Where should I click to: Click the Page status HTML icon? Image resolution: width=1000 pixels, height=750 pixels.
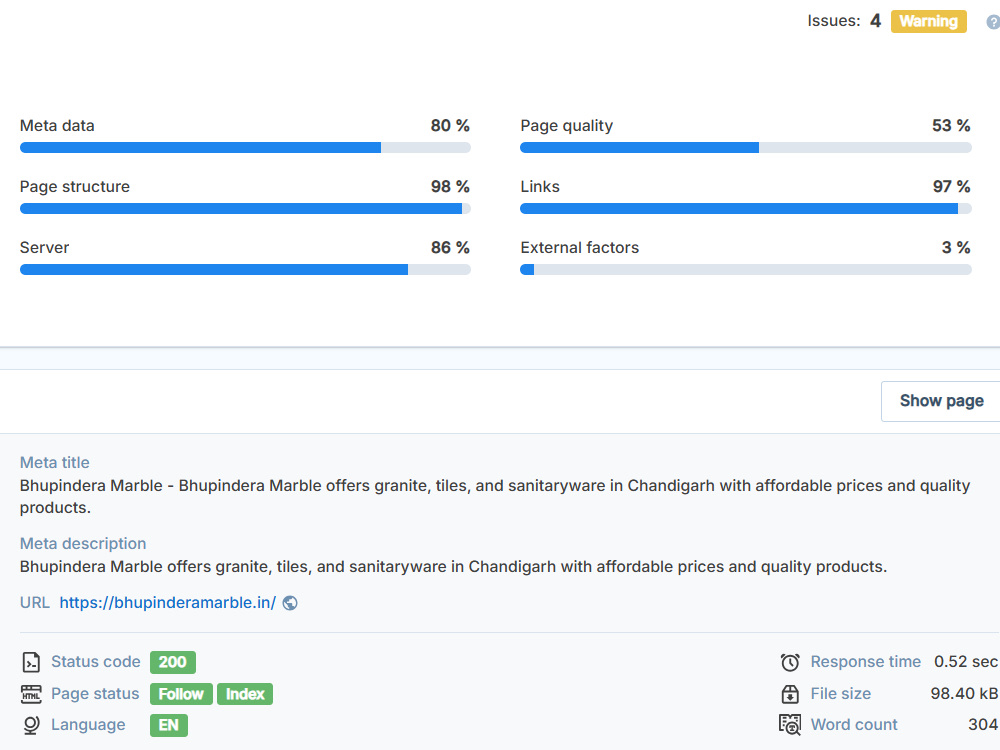click(x=31, y=694)
